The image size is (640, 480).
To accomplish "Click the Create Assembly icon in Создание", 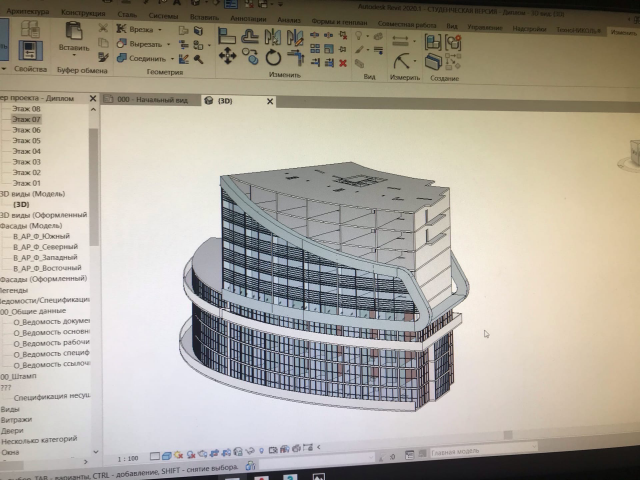I will pyautogui.click(x=433, y=42).
